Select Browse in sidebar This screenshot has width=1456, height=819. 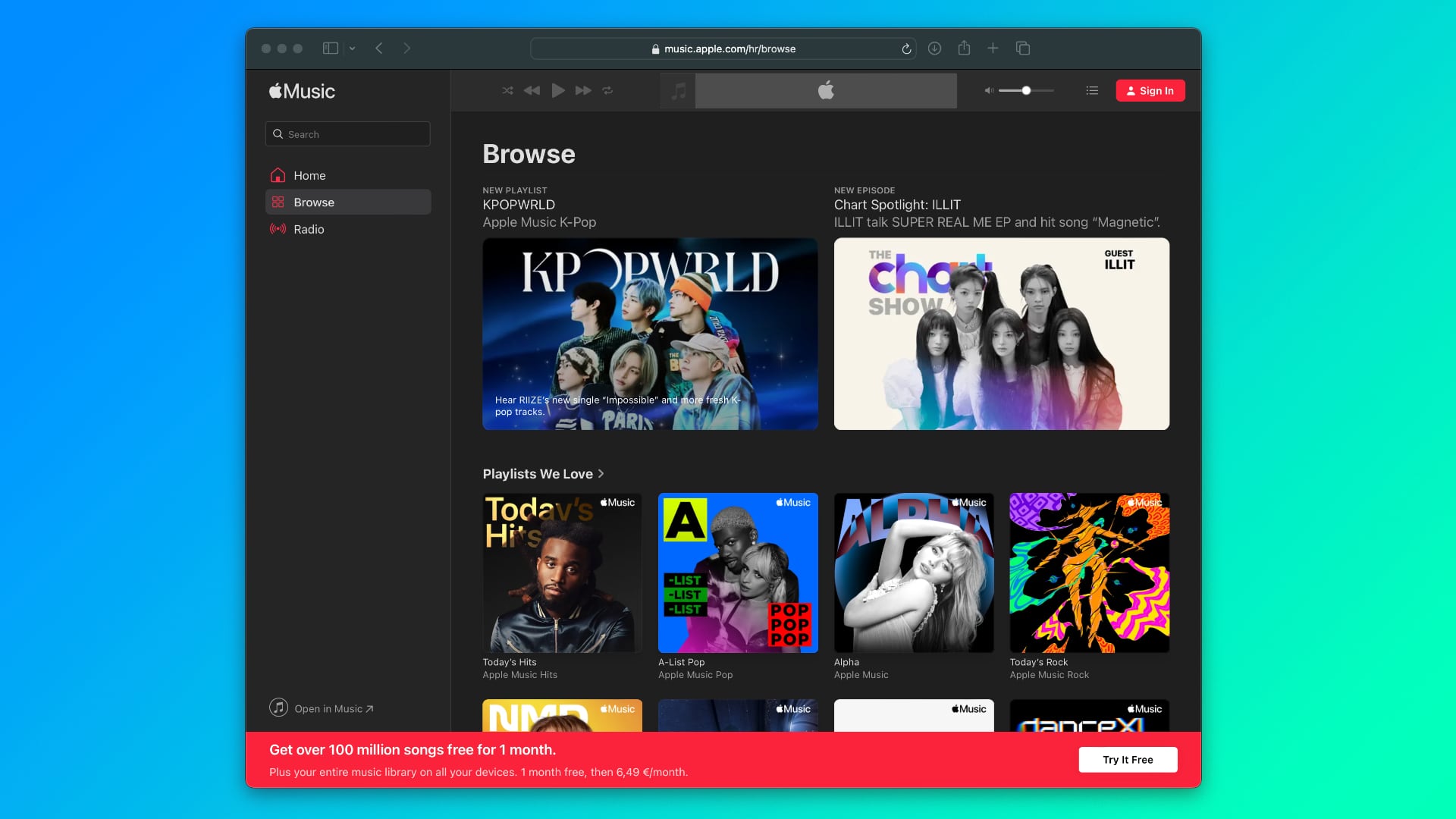tap(348, 202)
